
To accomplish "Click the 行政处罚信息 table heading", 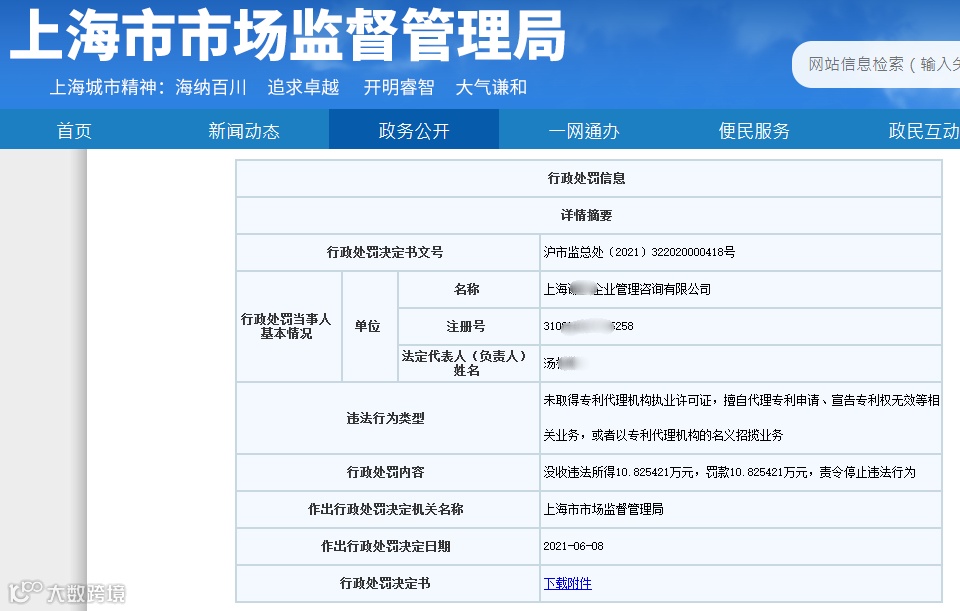I will point(587,178).
